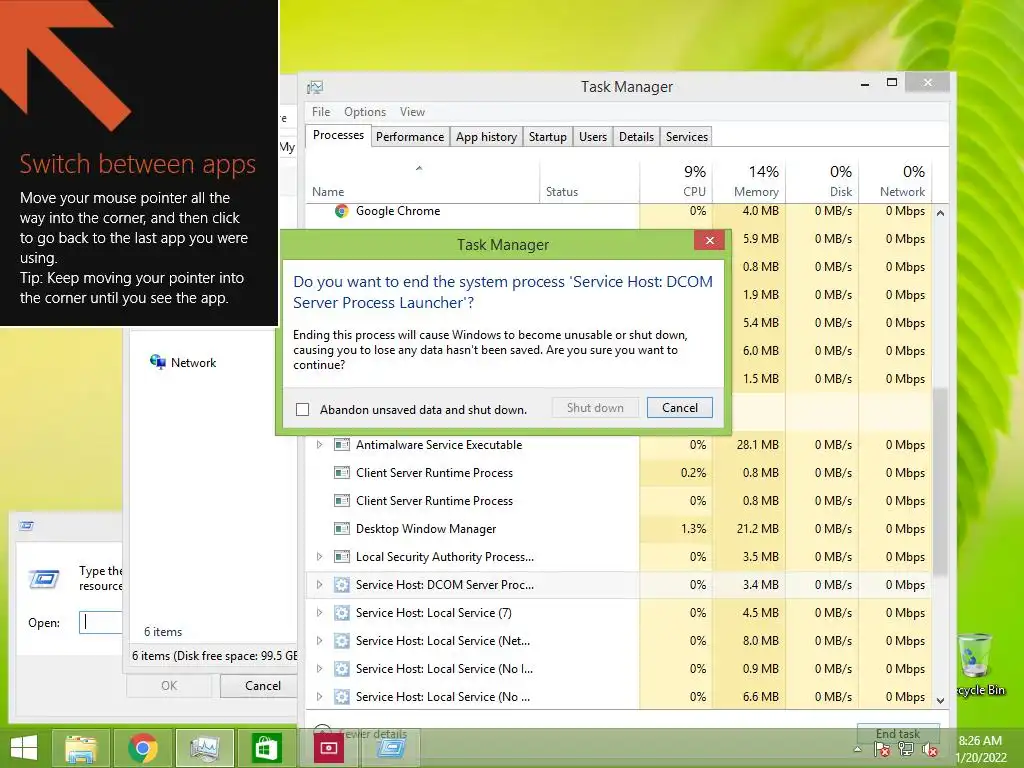Expand Local Security Authority Process row

[x=319, y=557]
